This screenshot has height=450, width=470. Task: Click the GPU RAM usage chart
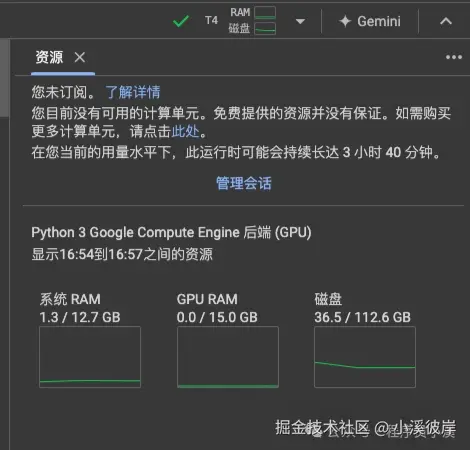228,357
